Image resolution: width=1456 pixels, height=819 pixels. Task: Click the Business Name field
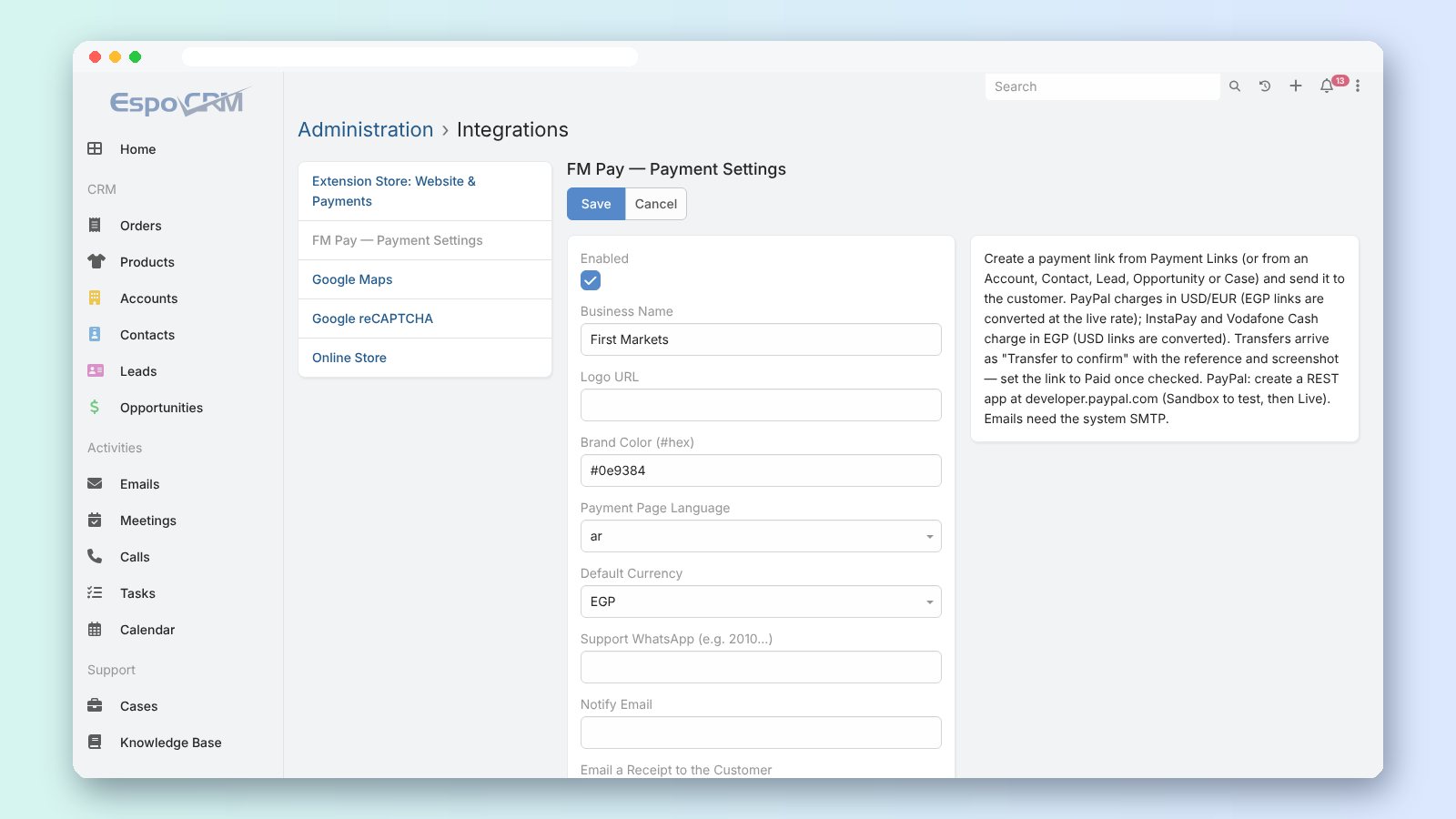[x=761, y=339]
